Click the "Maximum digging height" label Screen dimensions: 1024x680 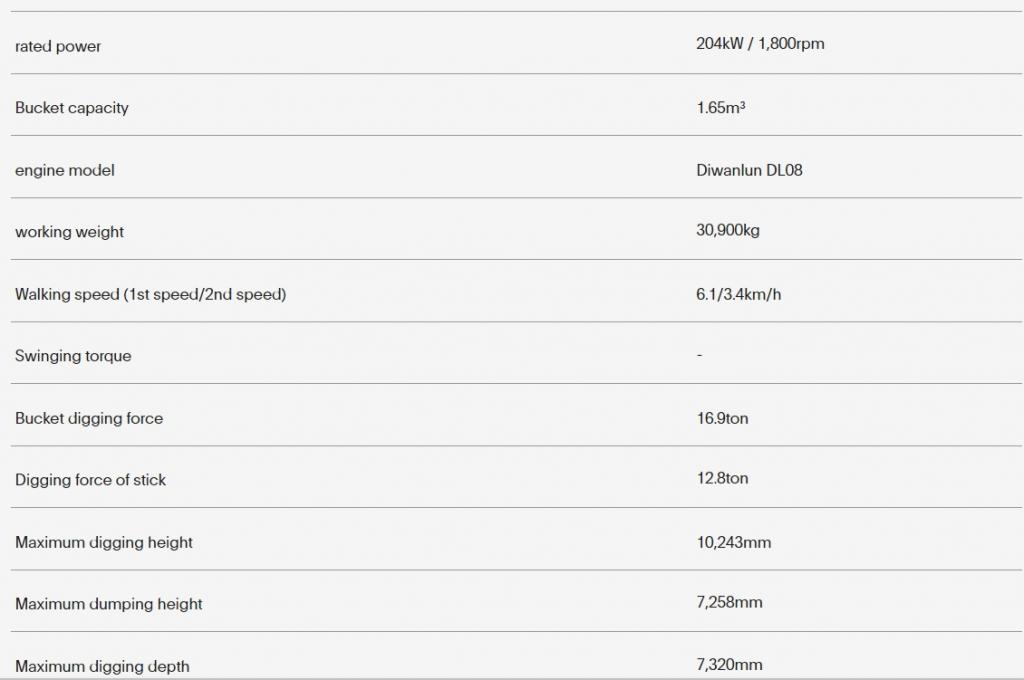(104, 542)
